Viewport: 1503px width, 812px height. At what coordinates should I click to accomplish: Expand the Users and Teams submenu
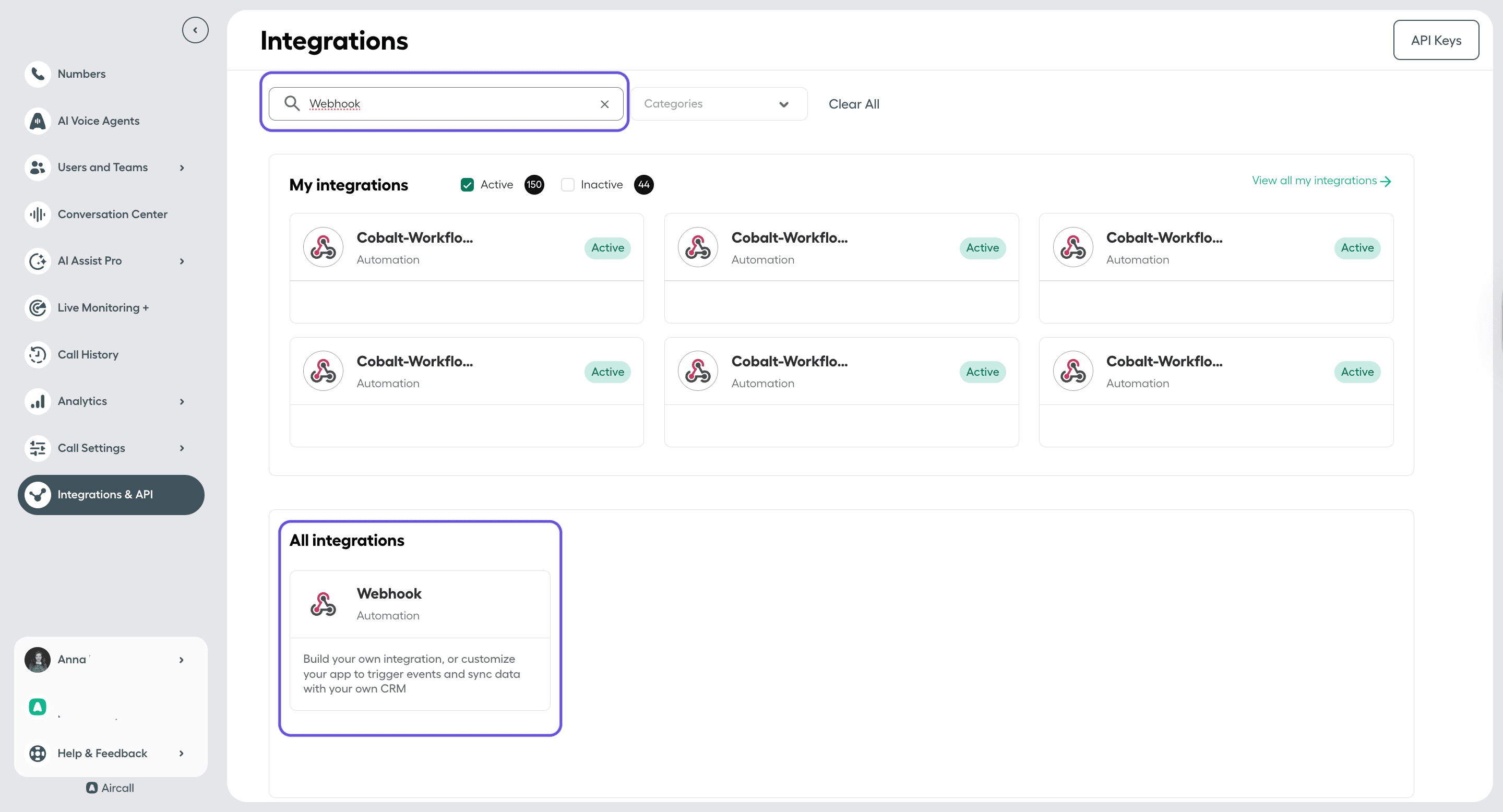click(x=182, y=168)
